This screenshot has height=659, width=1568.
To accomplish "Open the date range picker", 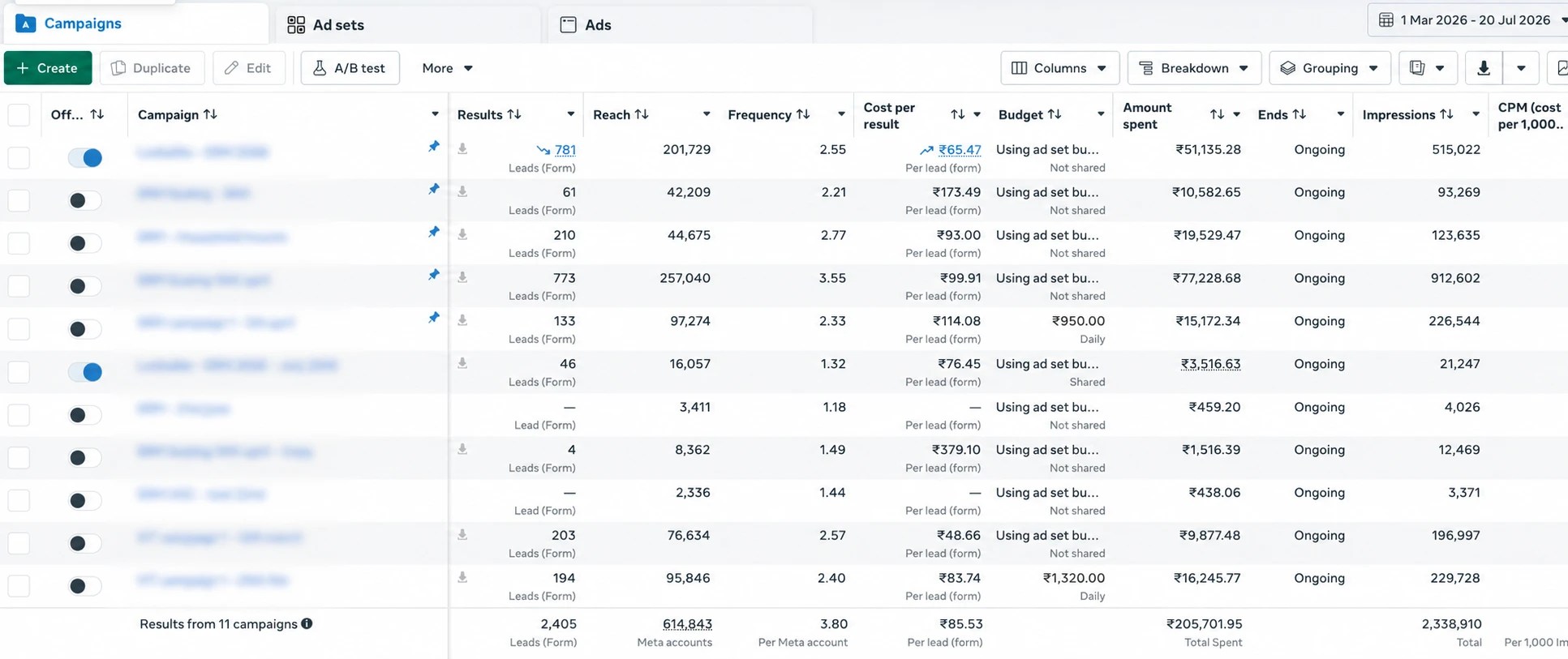I will click(1467, 20).
